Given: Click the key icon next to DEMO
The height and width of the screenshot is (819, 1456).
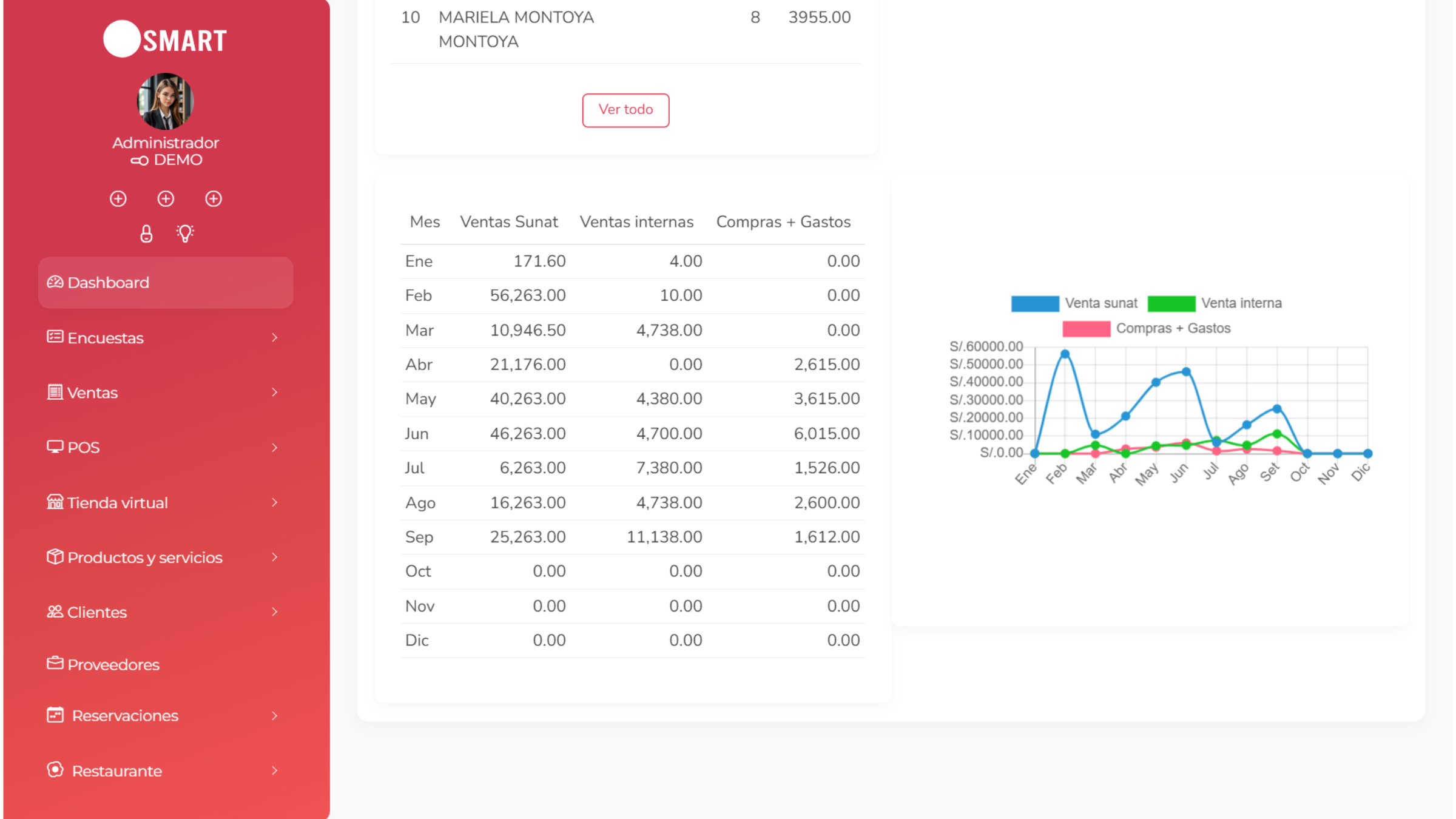Looking at the screenshot, I should click(140, 161).
